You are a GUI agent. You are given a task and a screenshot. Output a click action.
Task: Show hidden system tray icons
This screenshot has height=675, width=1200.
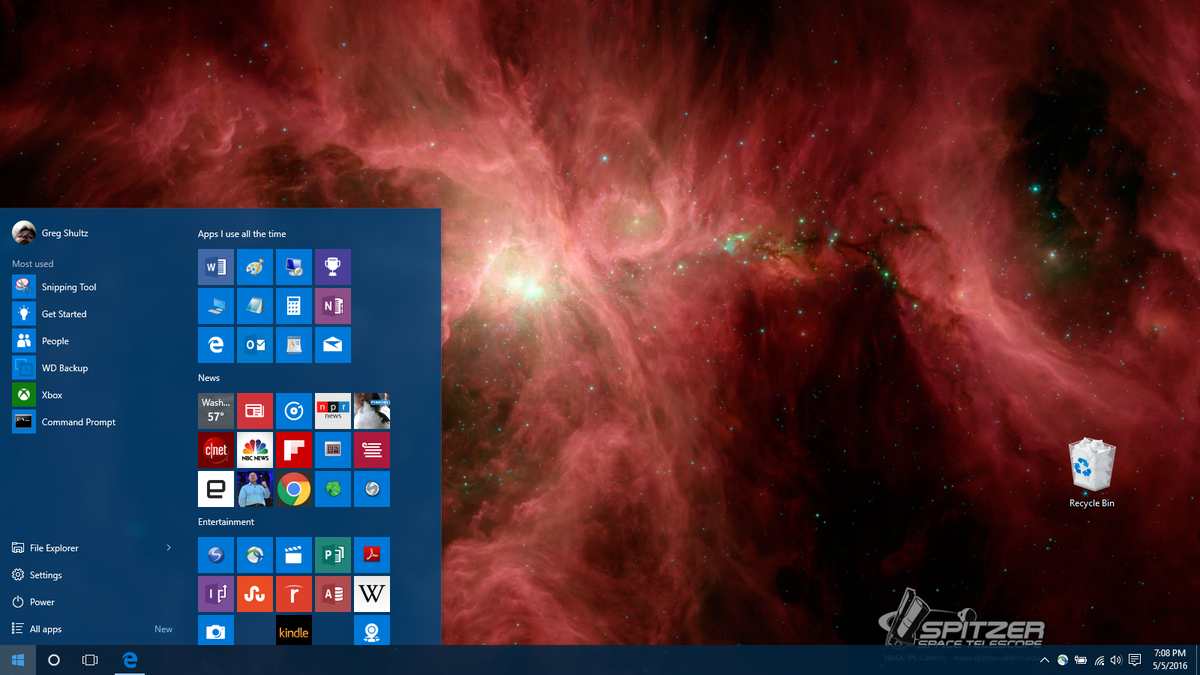click(x=1045, y=660)
